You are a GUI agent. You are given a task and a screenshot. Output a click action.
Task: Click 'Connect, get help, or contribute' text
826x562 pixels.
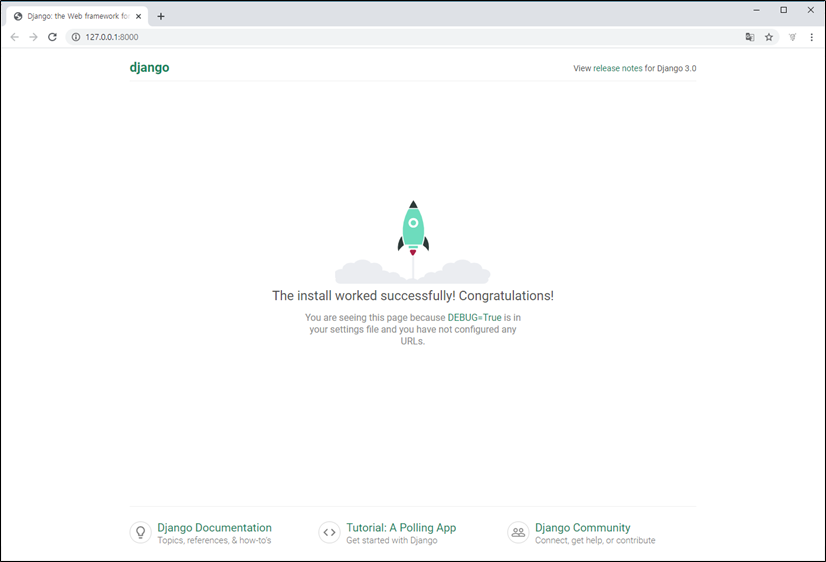point(595,540)
